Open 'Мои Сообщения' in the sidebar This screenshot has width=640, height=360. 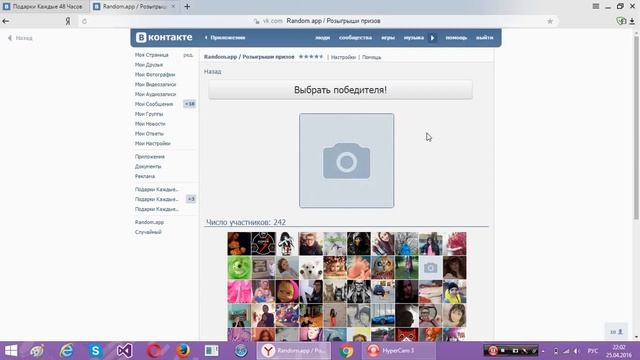click(154, 104)
